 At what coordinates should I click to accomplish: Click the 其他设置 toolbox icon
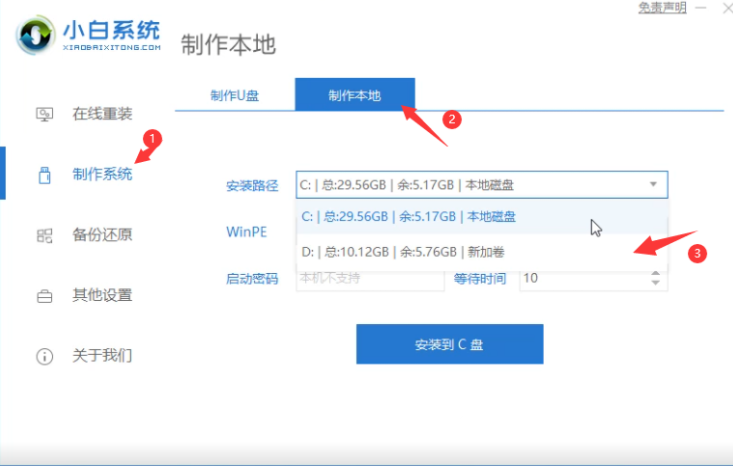(x=45, y=296)
